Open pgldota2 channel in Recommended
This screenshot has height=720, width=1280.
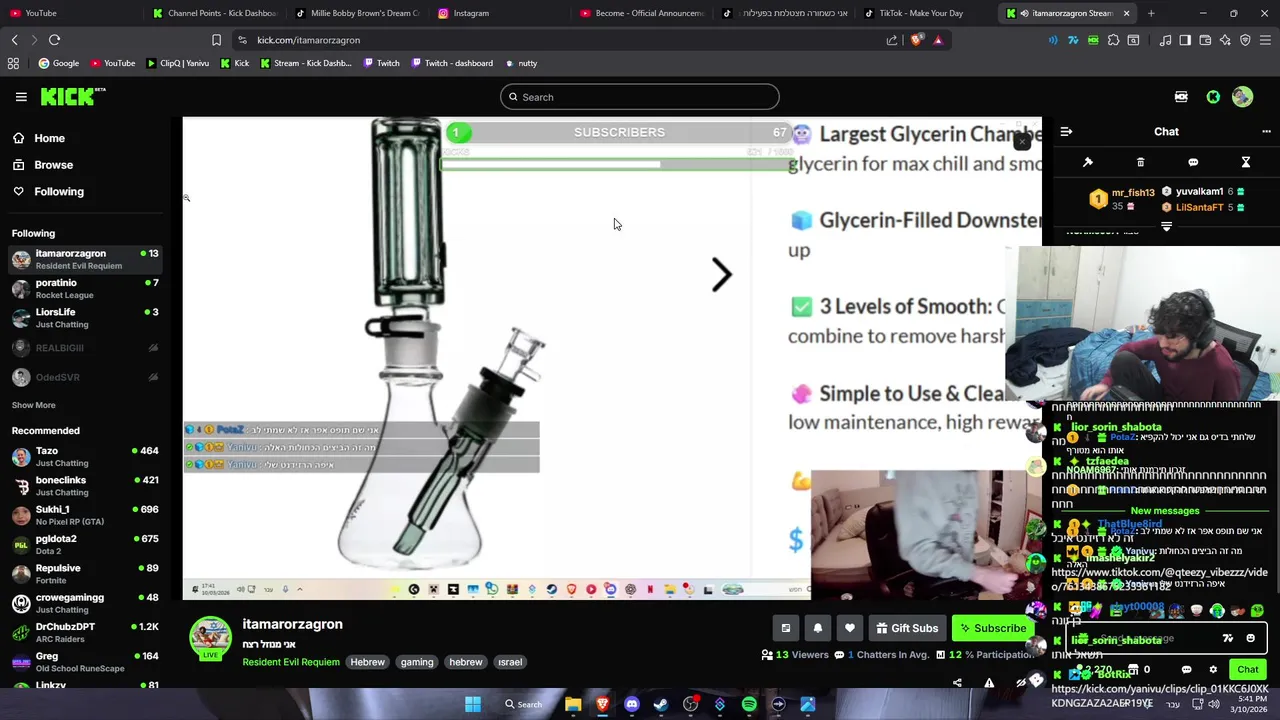click(85, 544)
